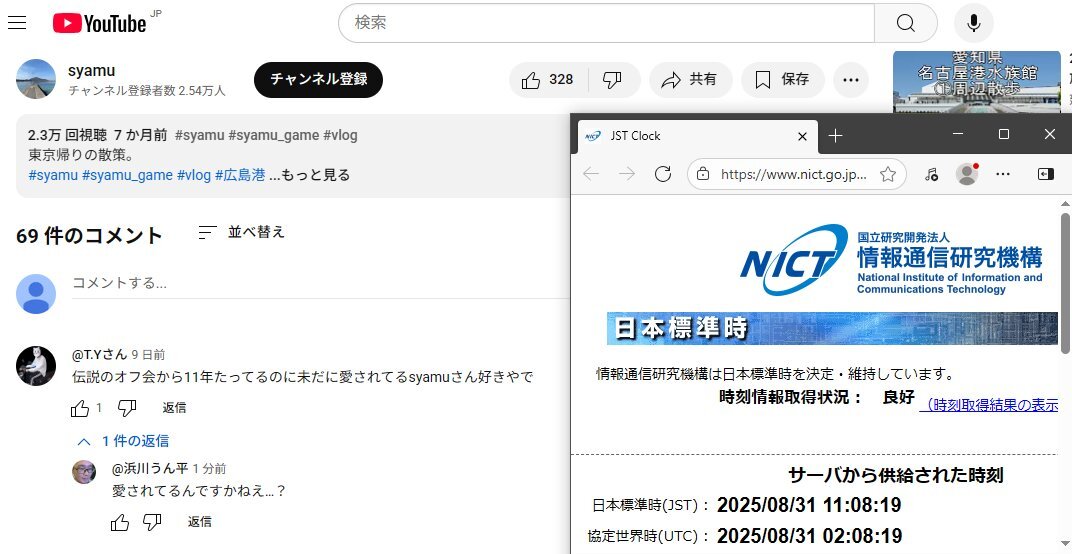Viewport: 1072px width, 554px height.
Task: Open a new tab in Edge window
Action: pyautogui.click(x=835, y=136)
